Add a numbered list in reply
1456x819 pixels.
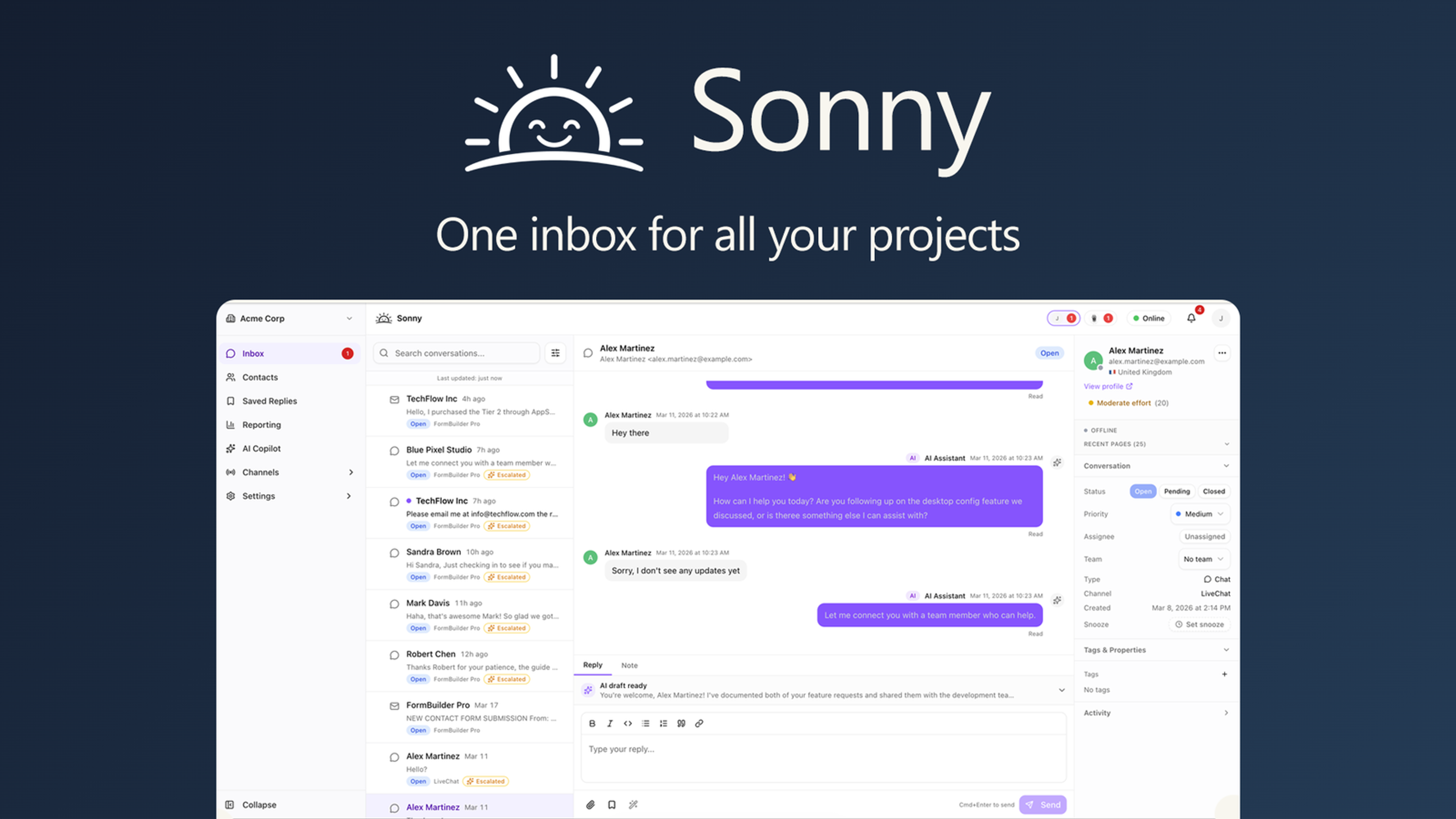(x=663, y=723)
